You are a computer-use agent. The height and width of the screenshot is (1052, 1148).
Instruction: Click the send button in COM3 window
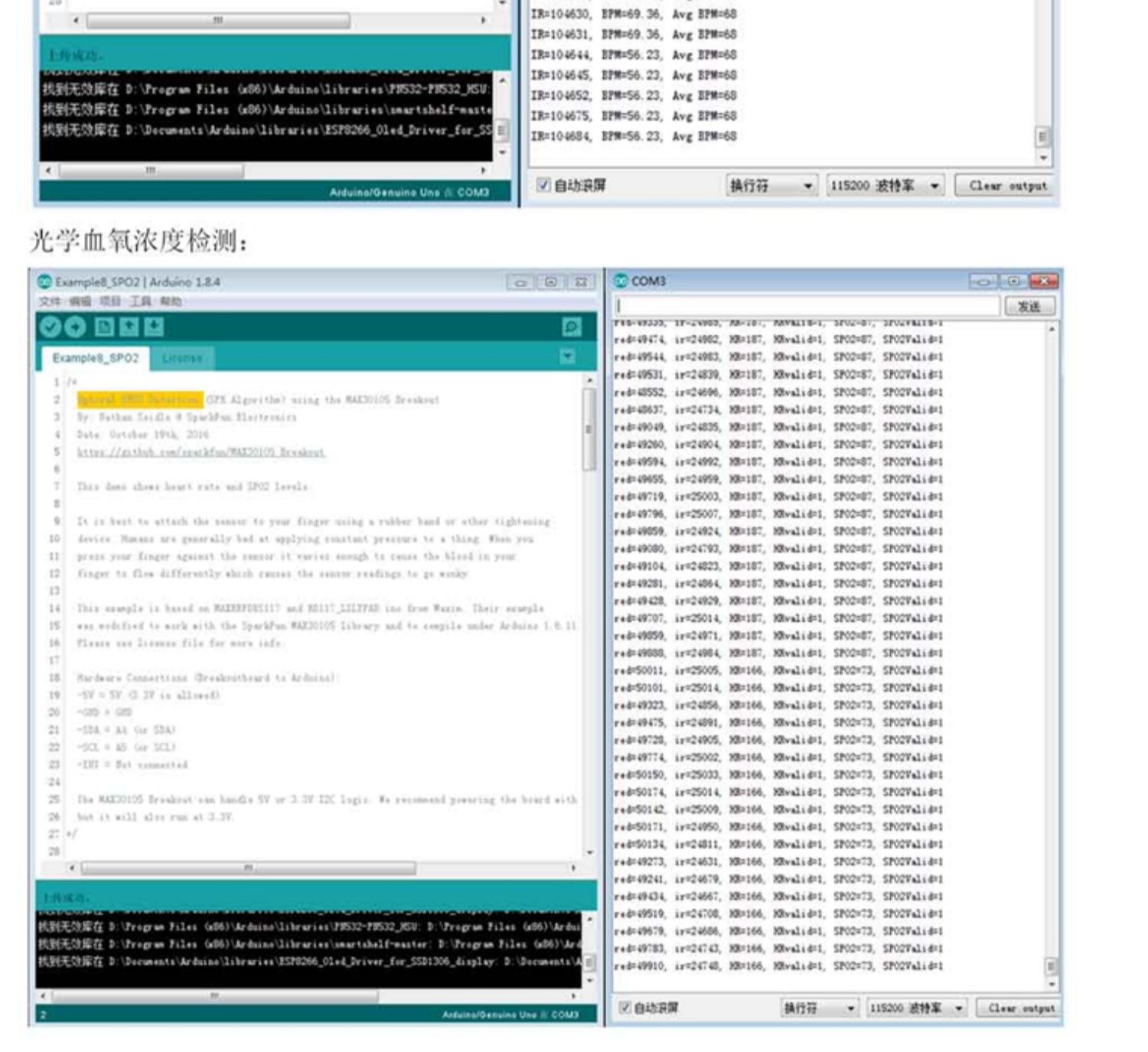[x=1029, y=306]
